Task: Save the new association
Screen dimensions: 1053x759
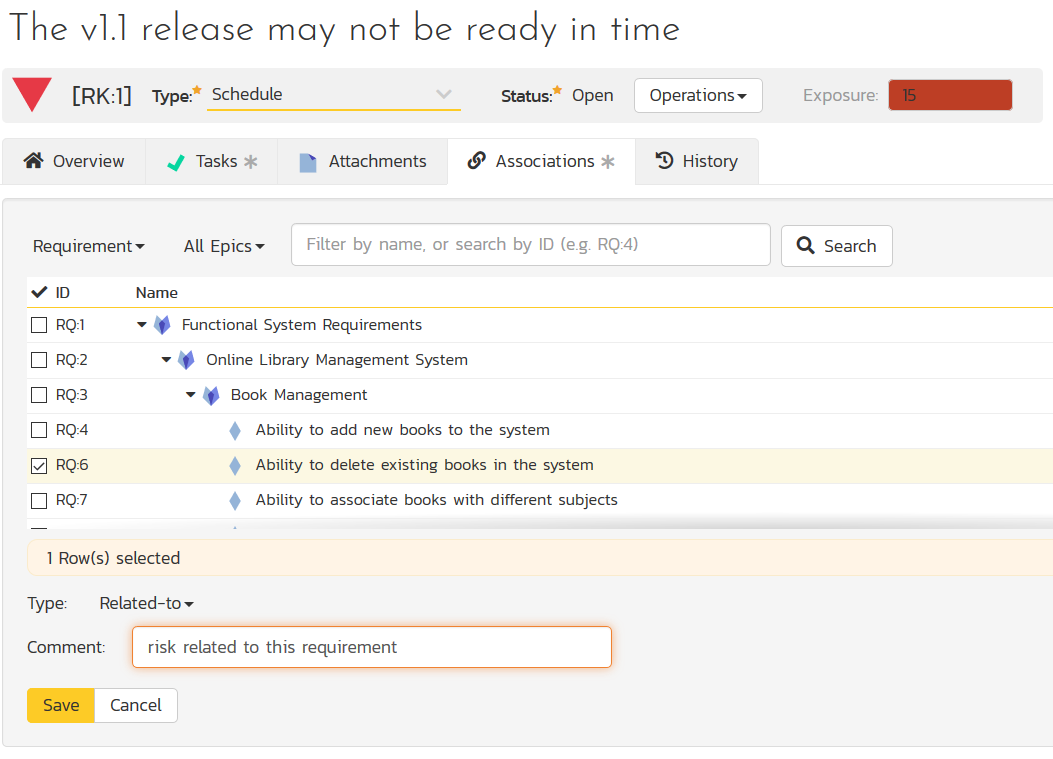Action: [x=61, y=705]
